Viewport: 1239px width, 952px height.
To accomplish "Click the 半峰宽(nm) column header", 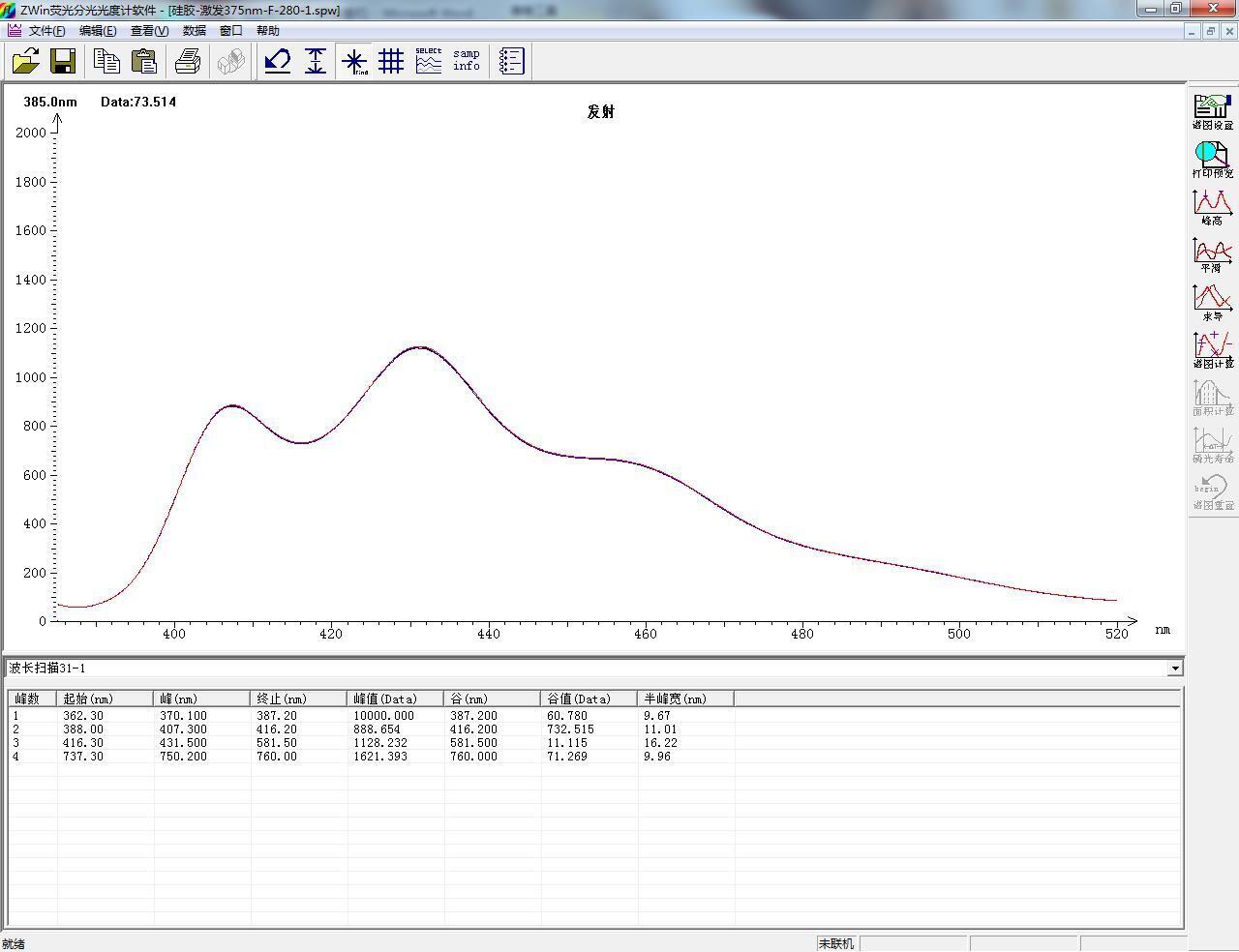I will coord(686,699).
